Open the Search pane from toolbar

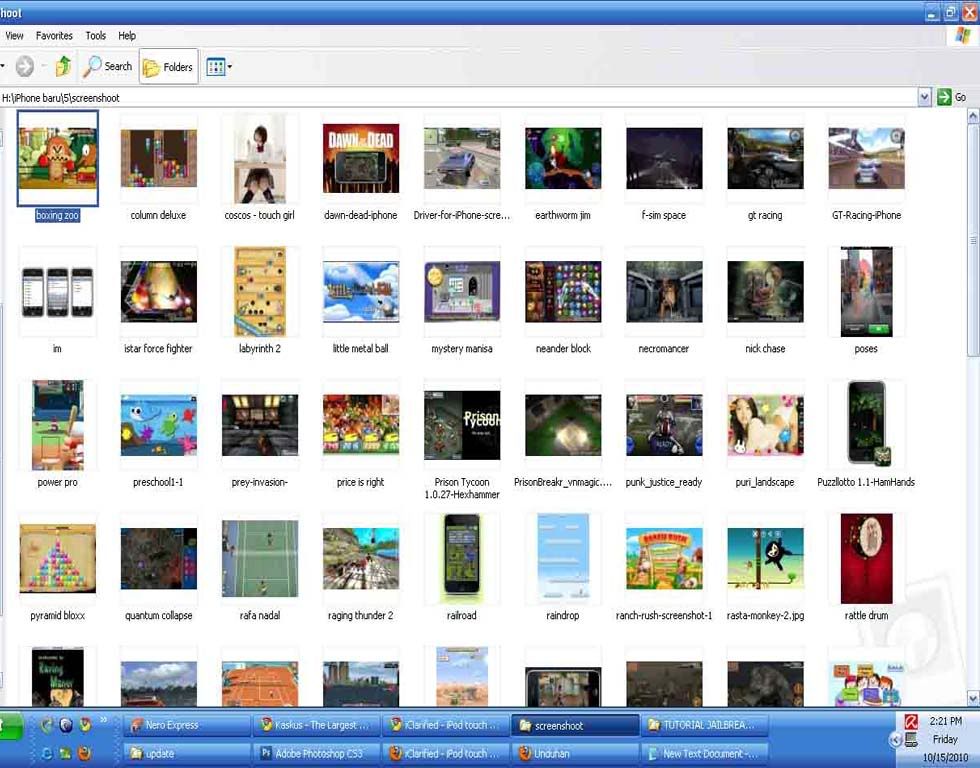[108, 66]
